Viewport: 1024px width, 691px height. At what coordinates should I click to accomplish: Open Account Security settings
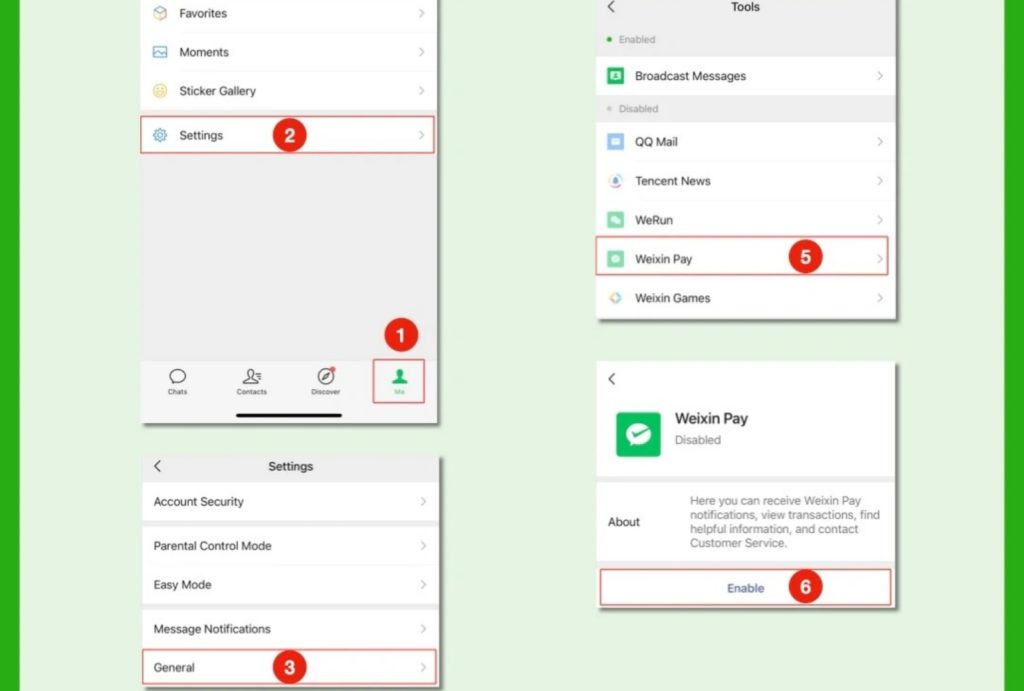click(197, 501)
